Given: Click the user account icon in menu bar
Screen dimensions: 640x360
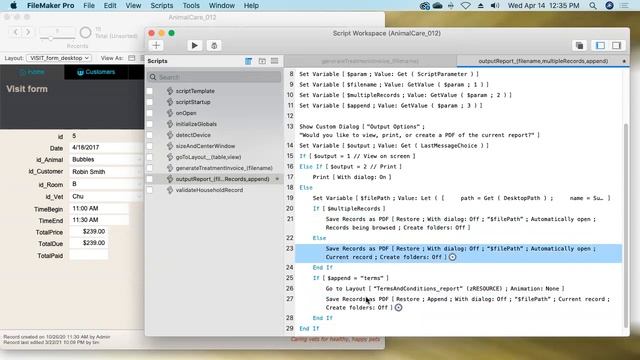Looking at the screenshot, I should point(609,6).
